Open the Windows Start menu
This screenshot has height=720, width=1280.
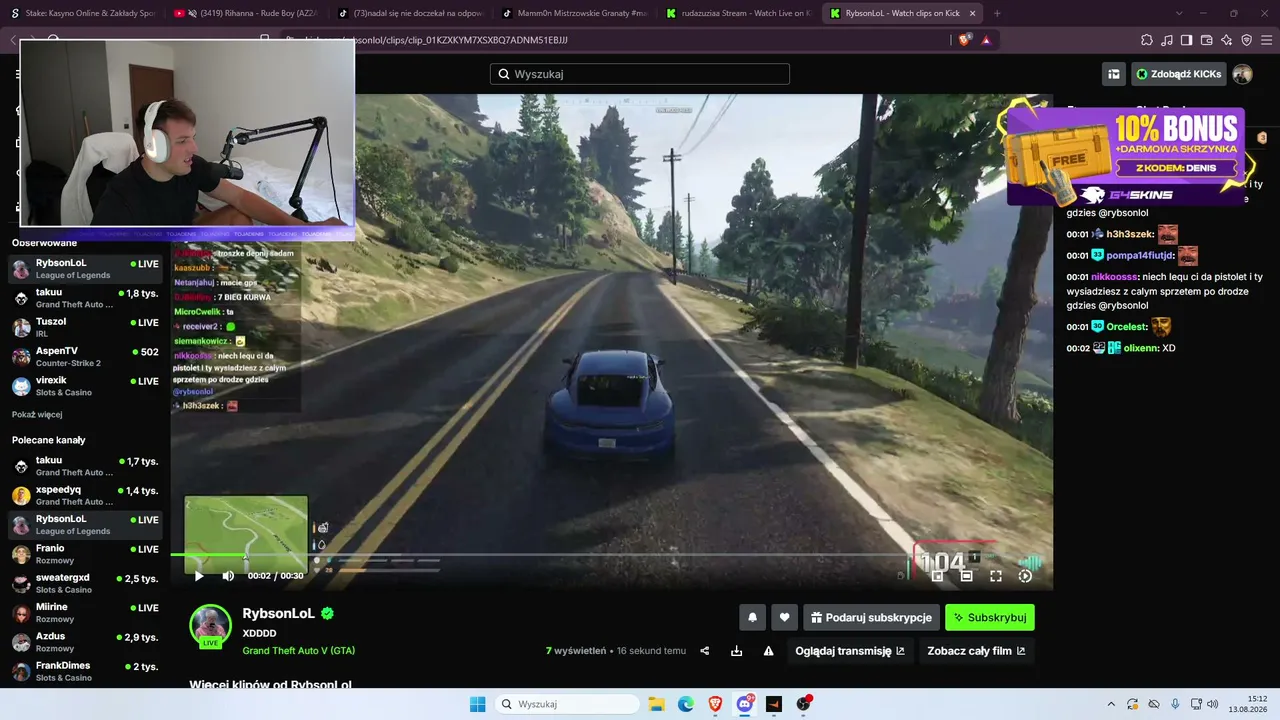pos(478,704)
